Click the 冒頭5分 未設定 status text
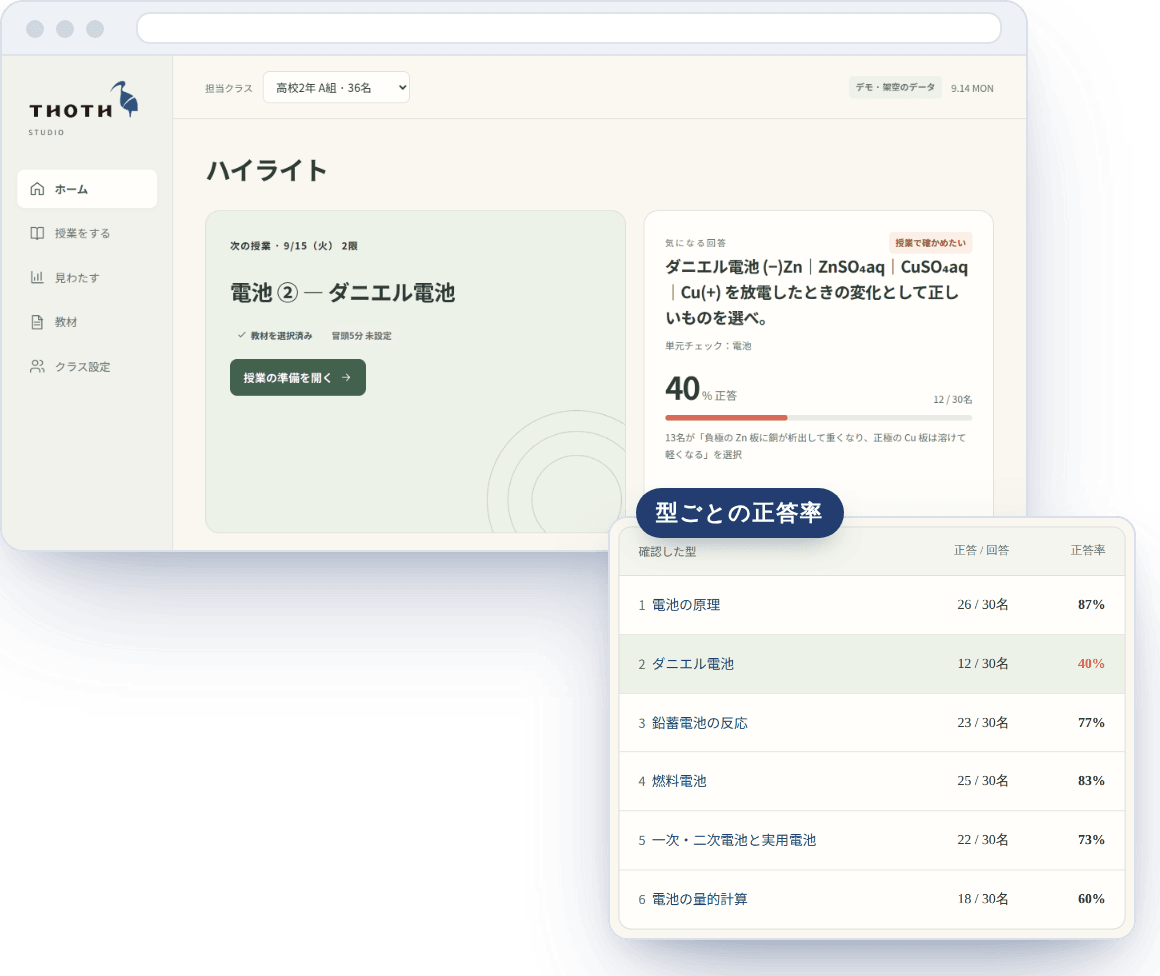This screenshot has height=976, width=1160. pos(362,336)
